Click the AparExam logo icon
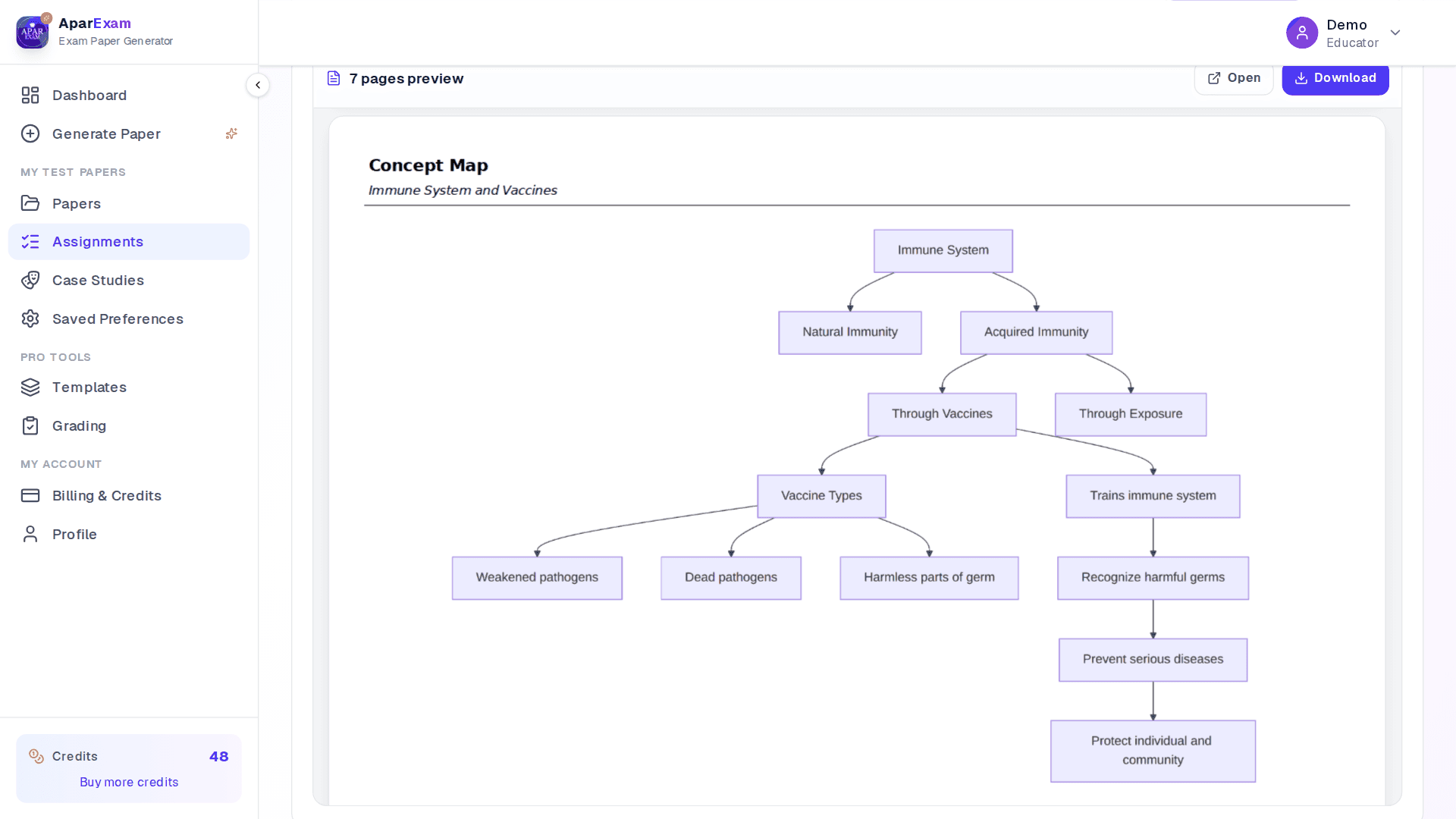Image resolution: width=1456 pixels, height=819 pixels. 33,32
